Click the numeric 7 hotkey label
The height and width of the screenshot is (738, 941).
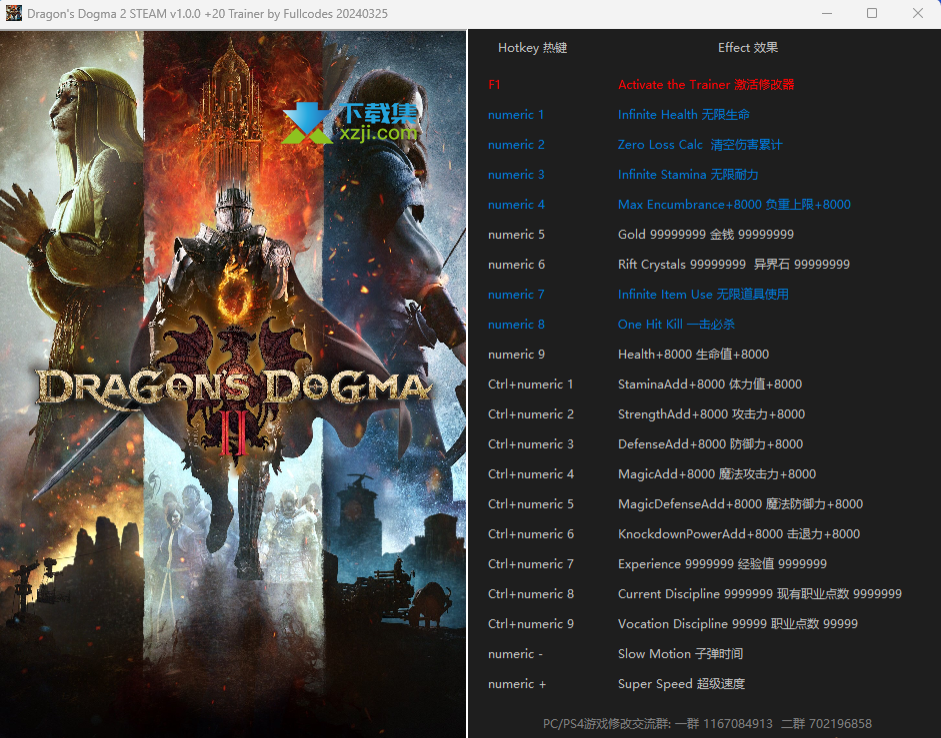(516, 295)
